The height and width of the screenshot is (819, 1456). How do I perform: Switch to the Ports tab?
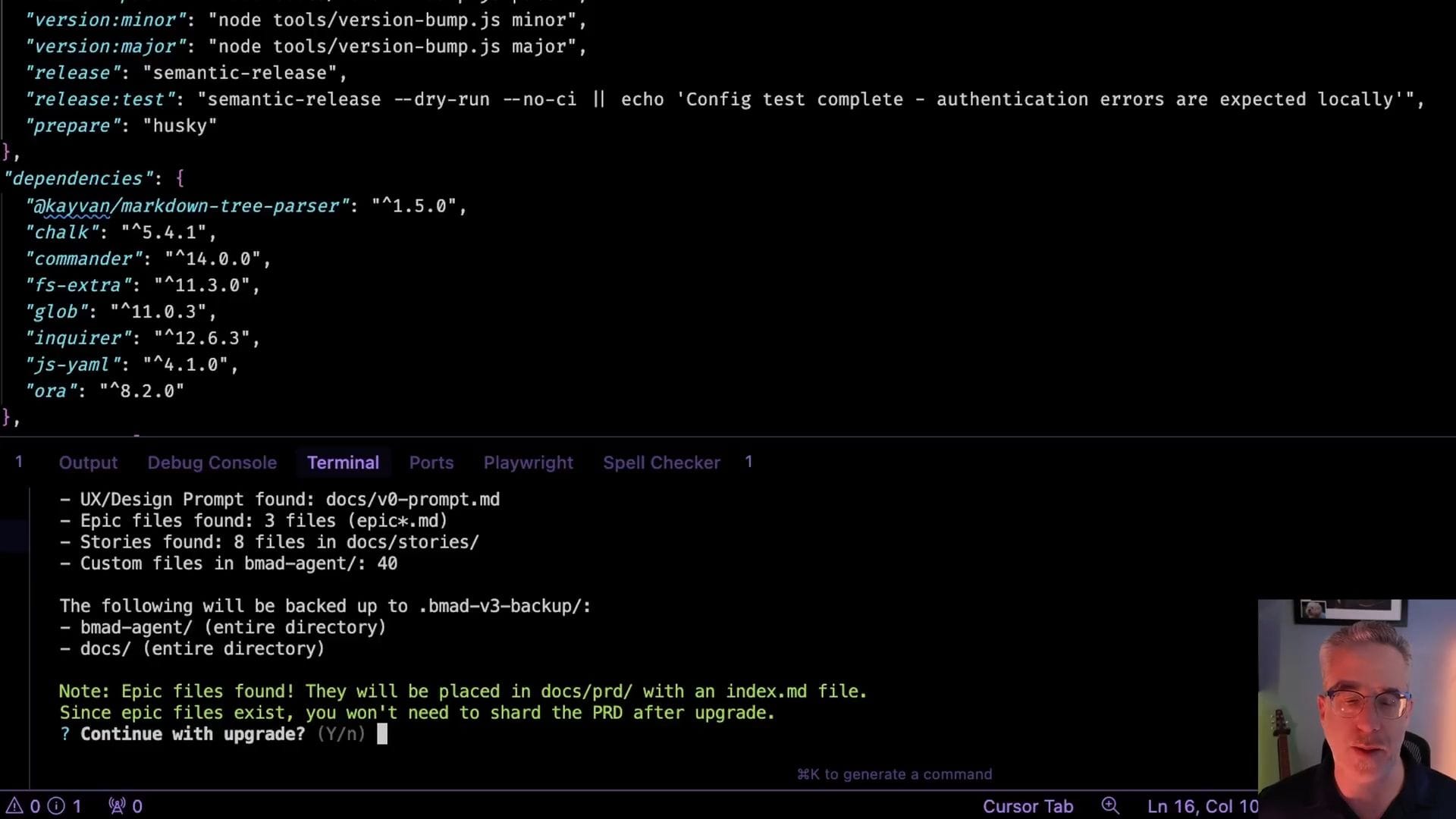431,463
